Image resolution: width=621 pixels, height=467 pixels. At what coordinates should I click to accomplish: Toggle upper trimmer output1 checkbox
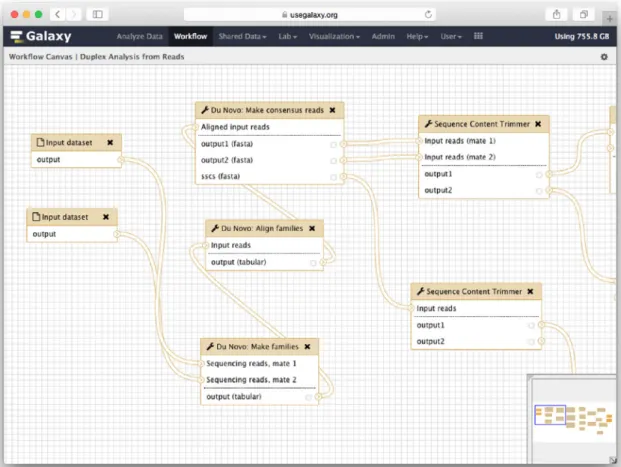[x=539, y=175]
